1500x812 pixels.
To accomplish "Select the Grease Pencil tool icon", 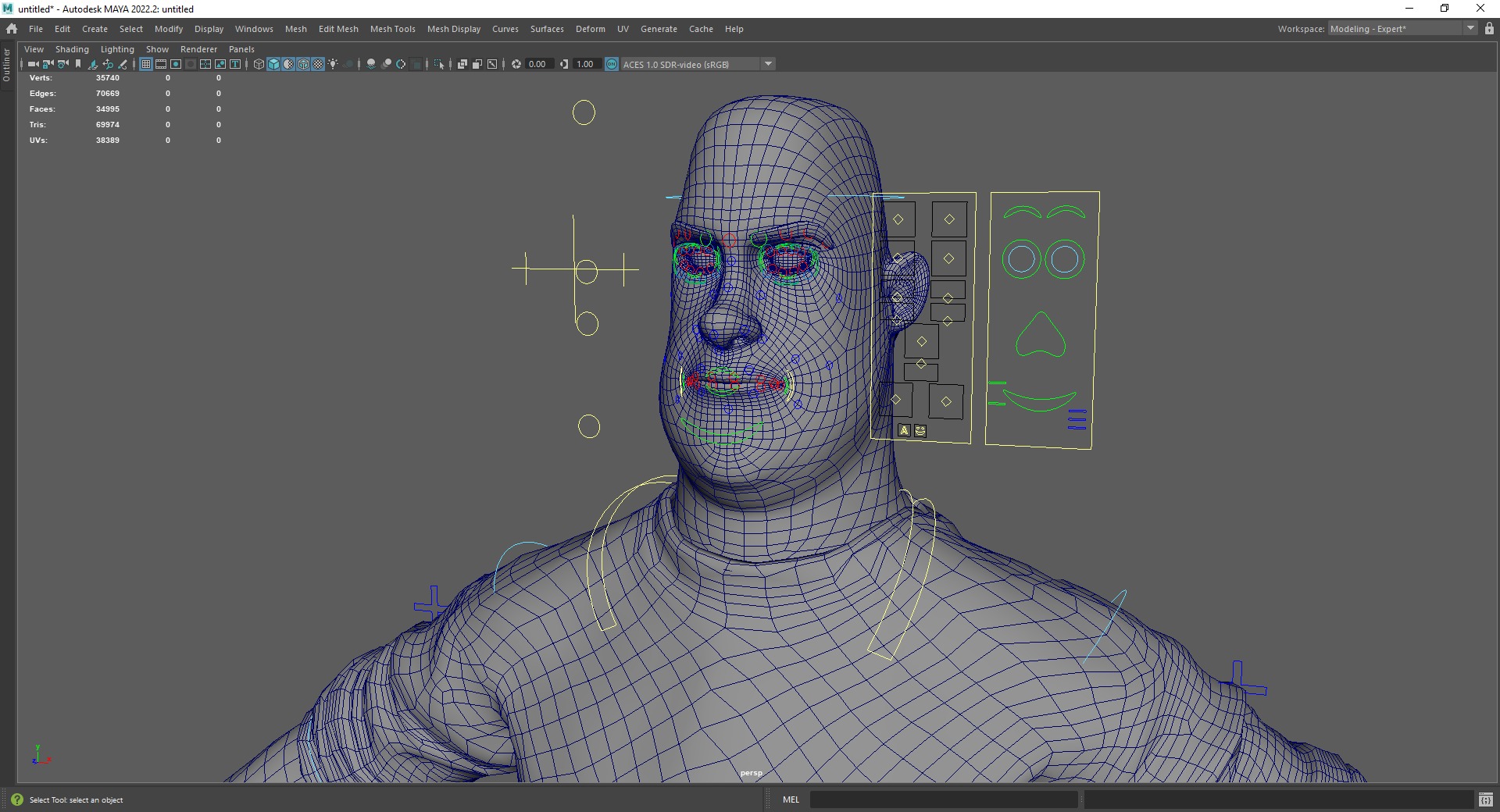I will (x=123, y=64).
